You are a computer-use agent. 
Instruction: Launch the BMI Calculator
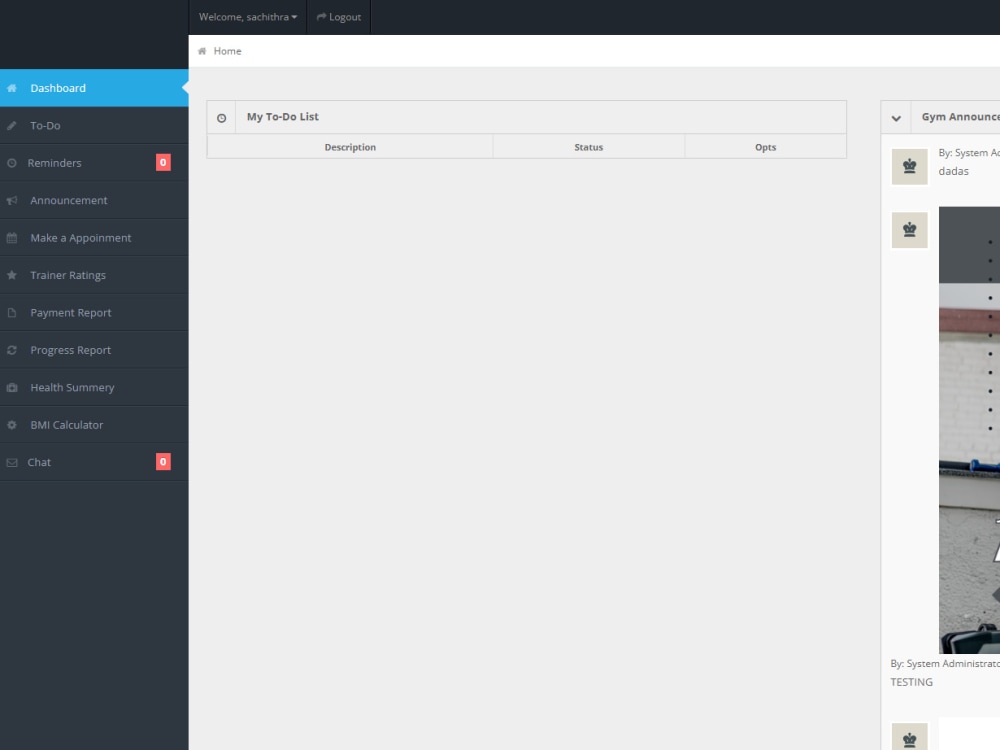[x=94, y=425]
